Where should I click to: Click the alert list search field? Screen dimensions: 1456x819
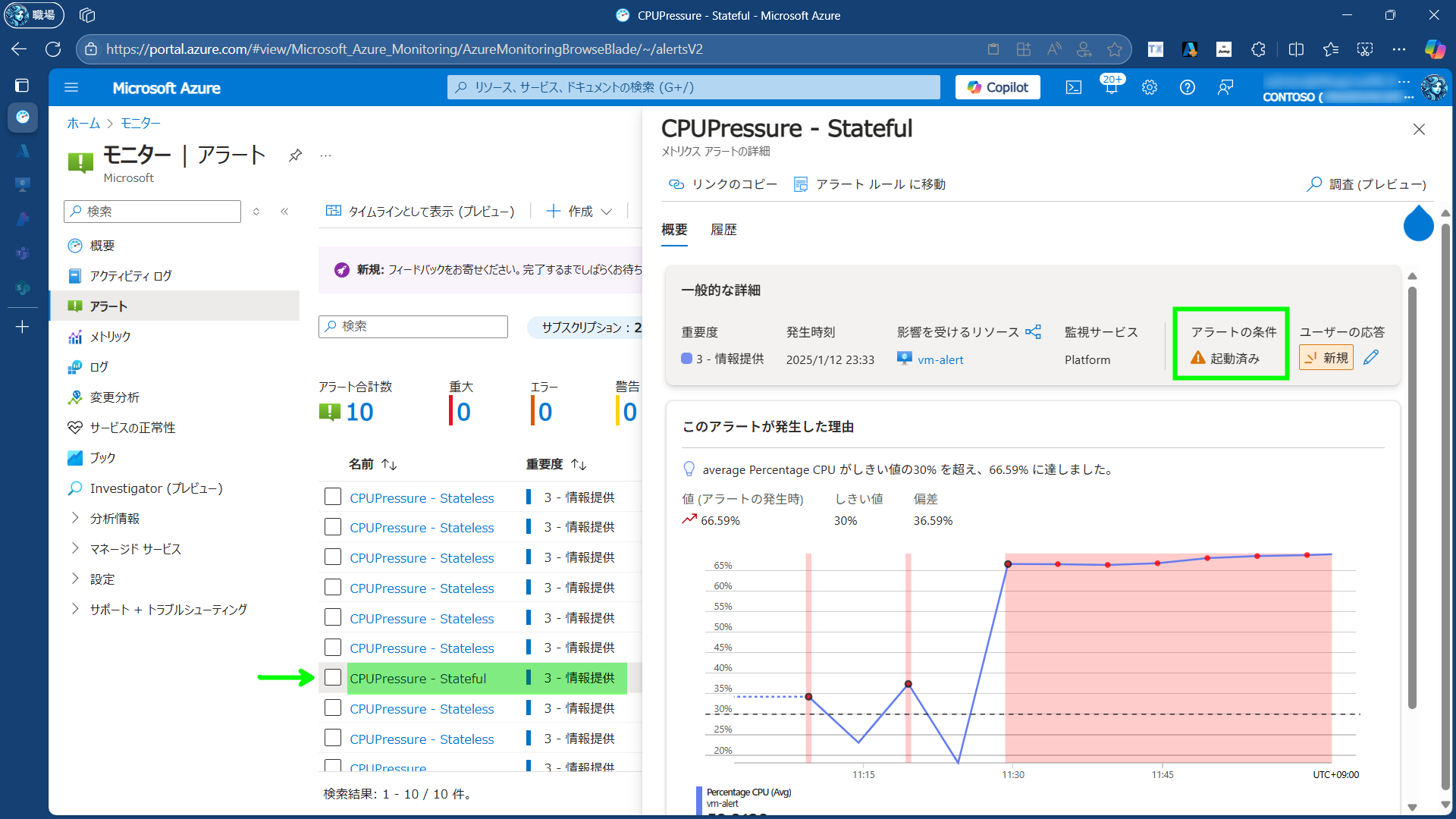(x=413, y=327)
